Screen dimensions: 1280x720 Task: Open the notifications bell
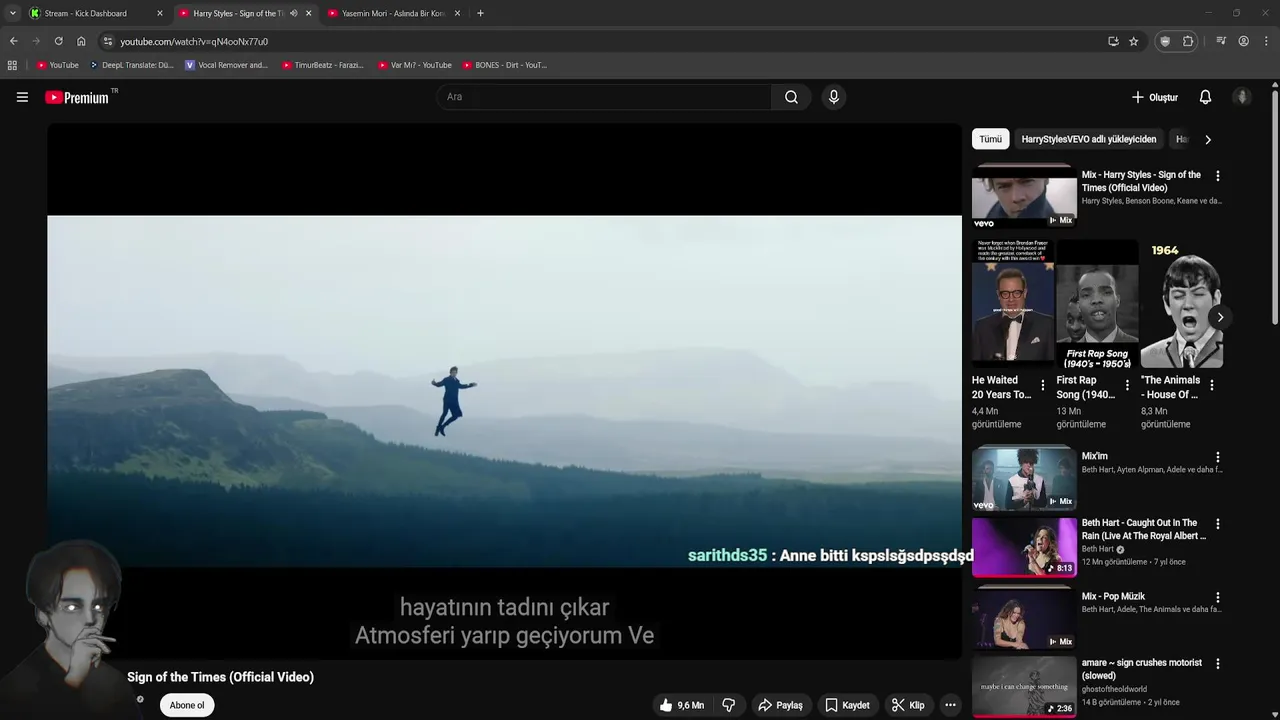[1205, 97]
